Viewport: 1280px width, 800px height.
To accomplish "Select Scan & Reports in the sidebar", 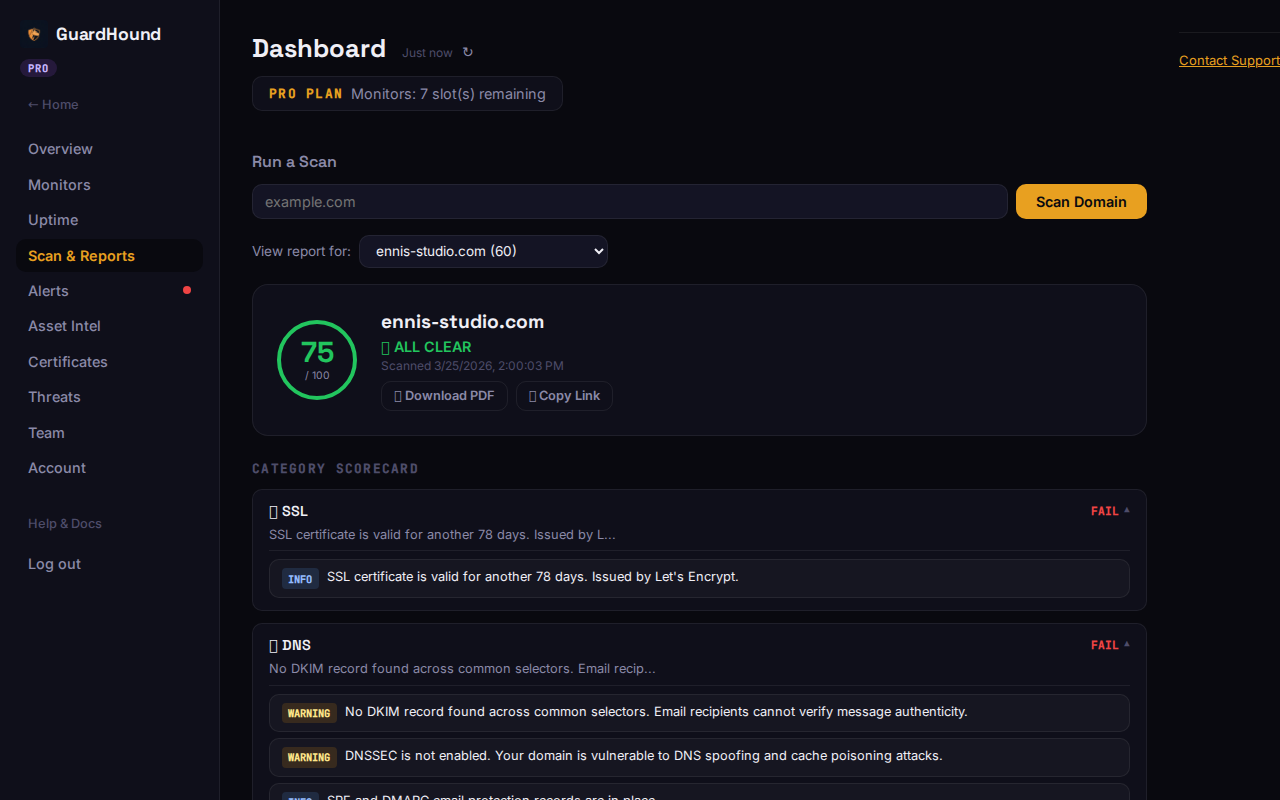I will tap(109, 256).
